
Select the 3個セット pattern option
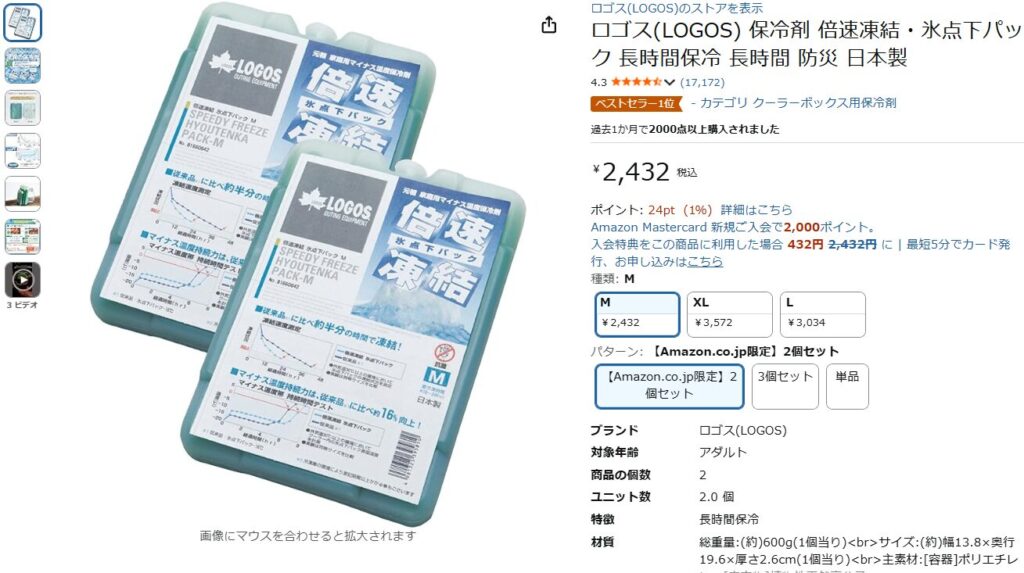click(x=784, y=385)
